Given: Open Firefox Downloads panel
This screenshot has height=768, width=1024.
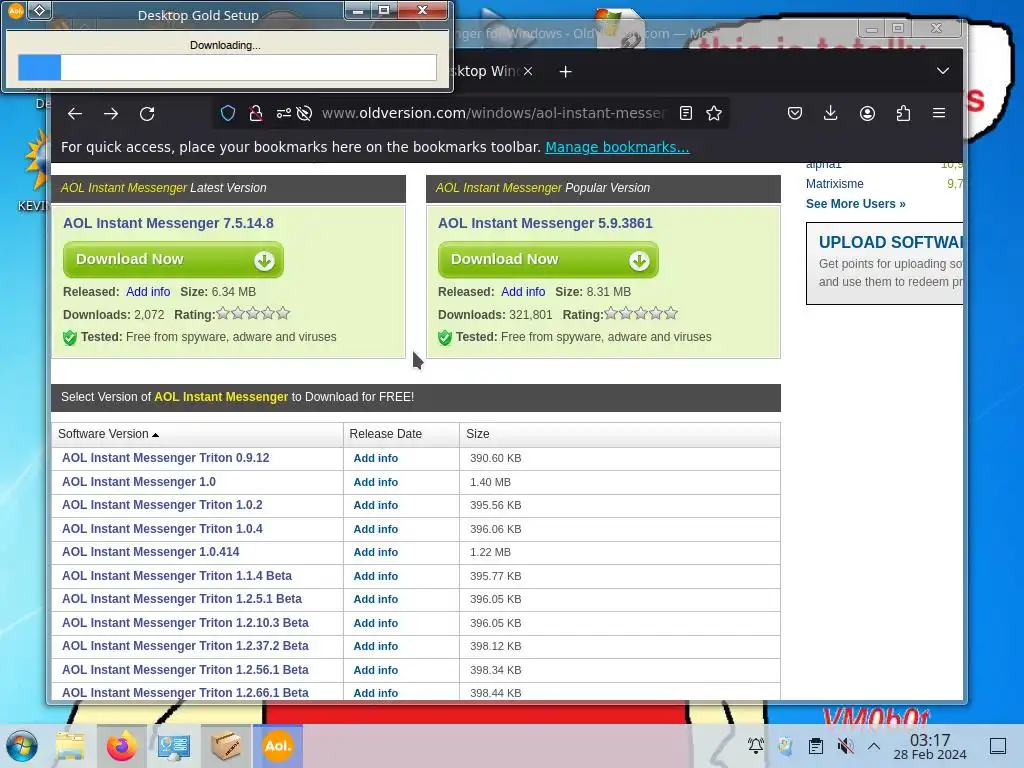Looking at the screenshot, I should [x=831, y=114].
